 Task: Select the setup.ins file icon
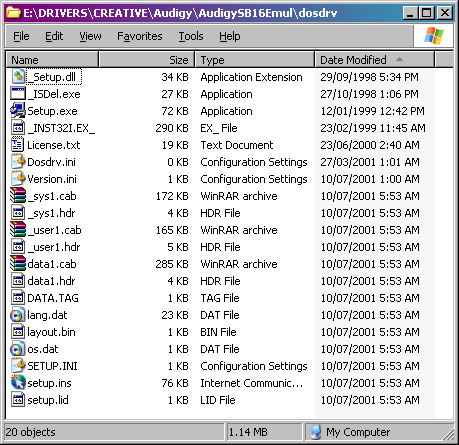(x=18, y=383)
